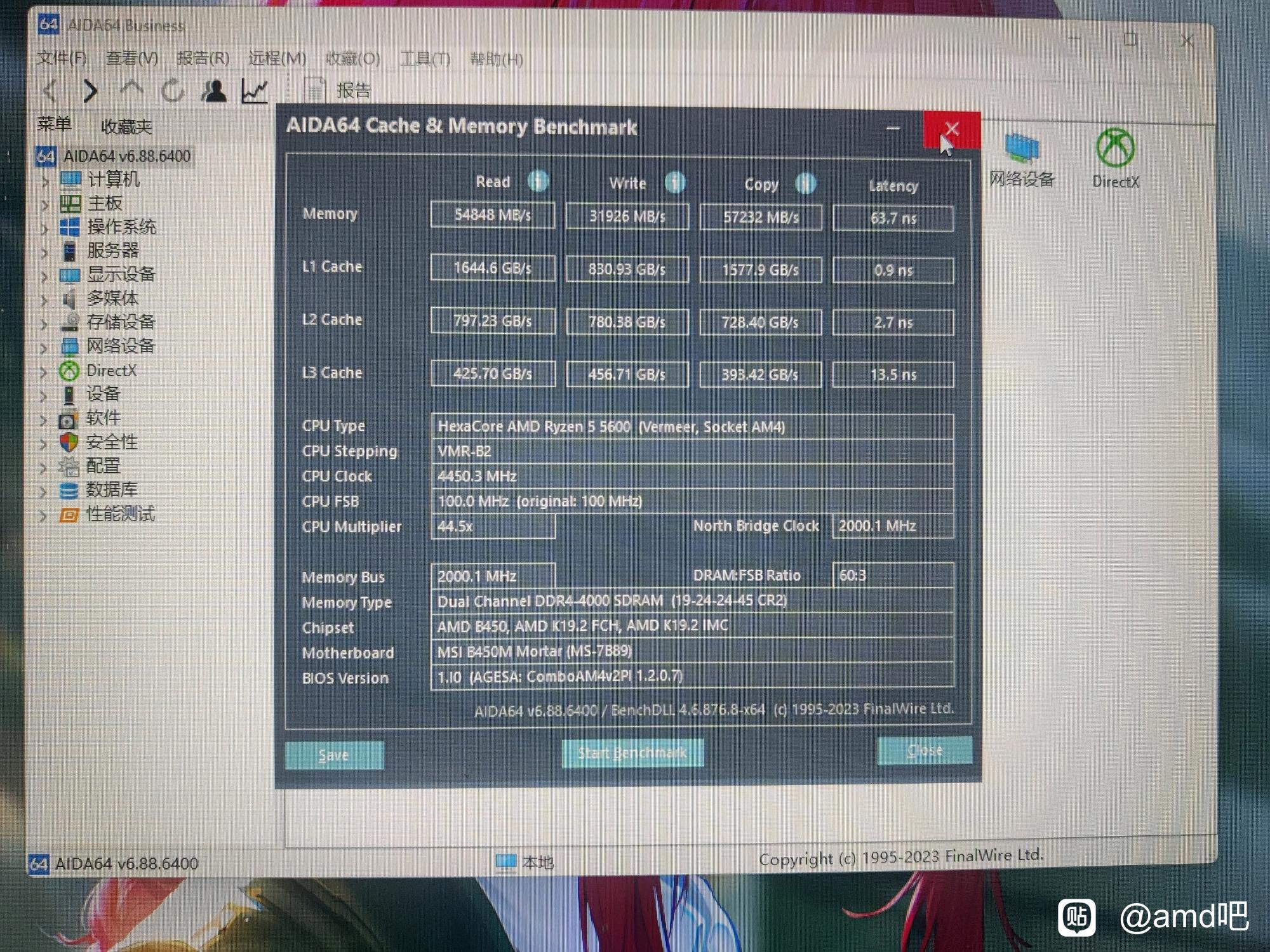The height and width of the screenshot is (952, 1270).
Task: Select the 显示设备 display tree icon
Action: coord(70,275)
